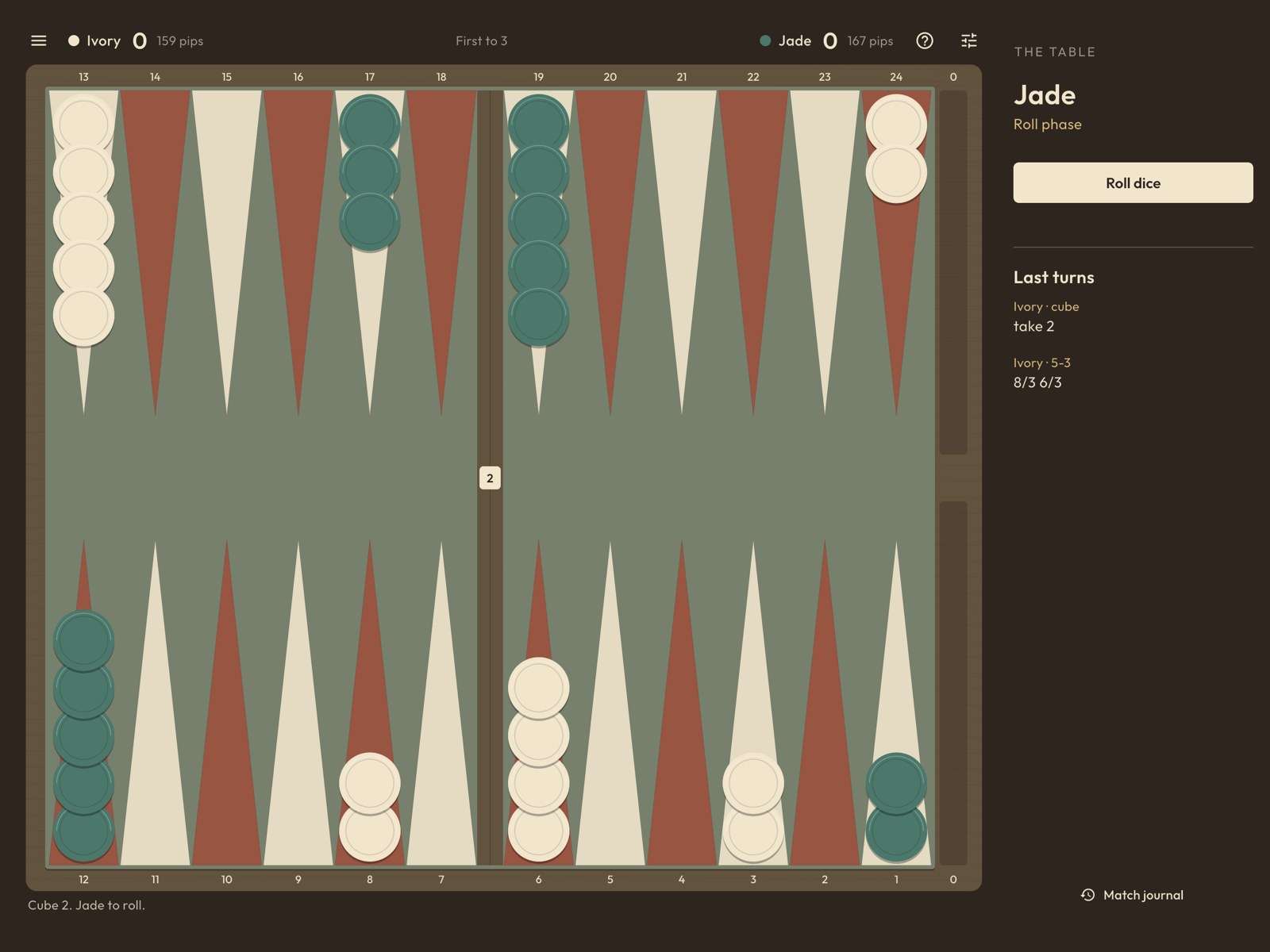Screen dimensions: 1270x952
Task: Click the "Cube 2. Jade to roll." status
Action: [87, 905]
